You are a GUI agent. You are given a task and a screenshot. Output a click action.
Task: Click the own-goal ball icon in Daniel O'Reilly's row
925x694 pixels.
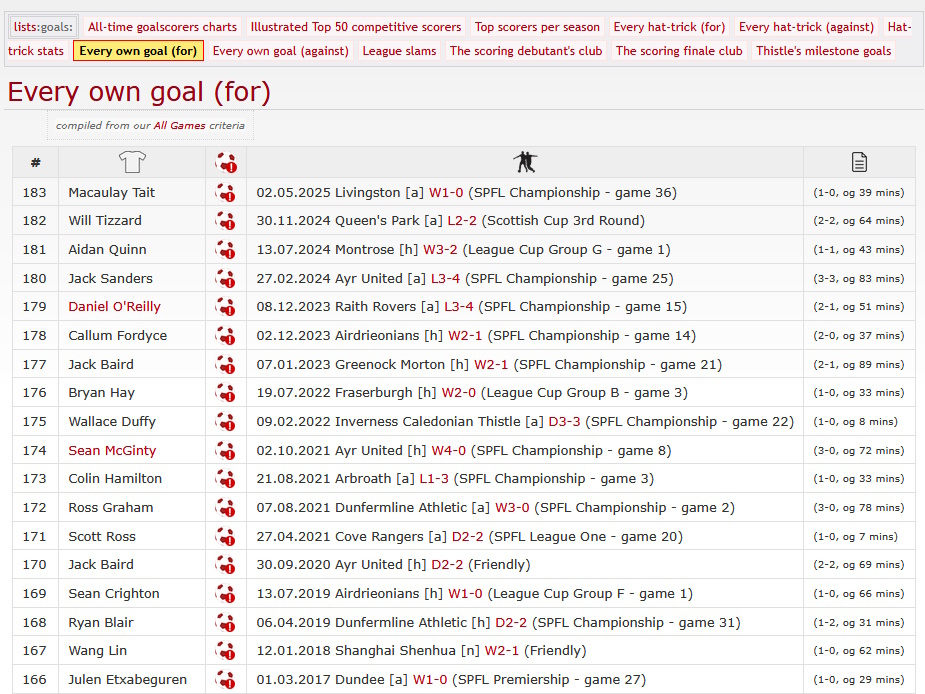click(226, 307)
